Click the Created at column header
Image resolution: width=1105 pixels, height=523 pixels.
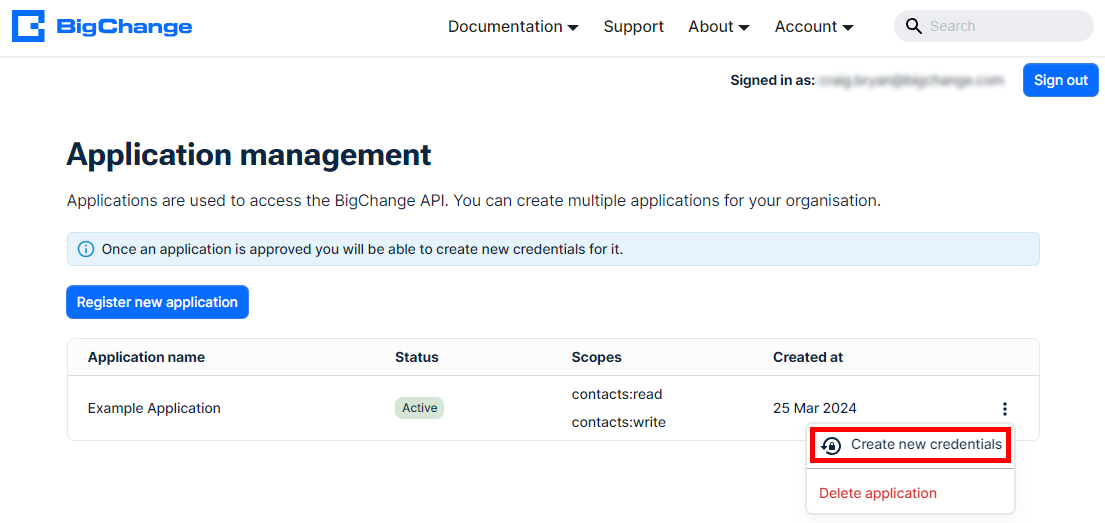coord(808,357)
